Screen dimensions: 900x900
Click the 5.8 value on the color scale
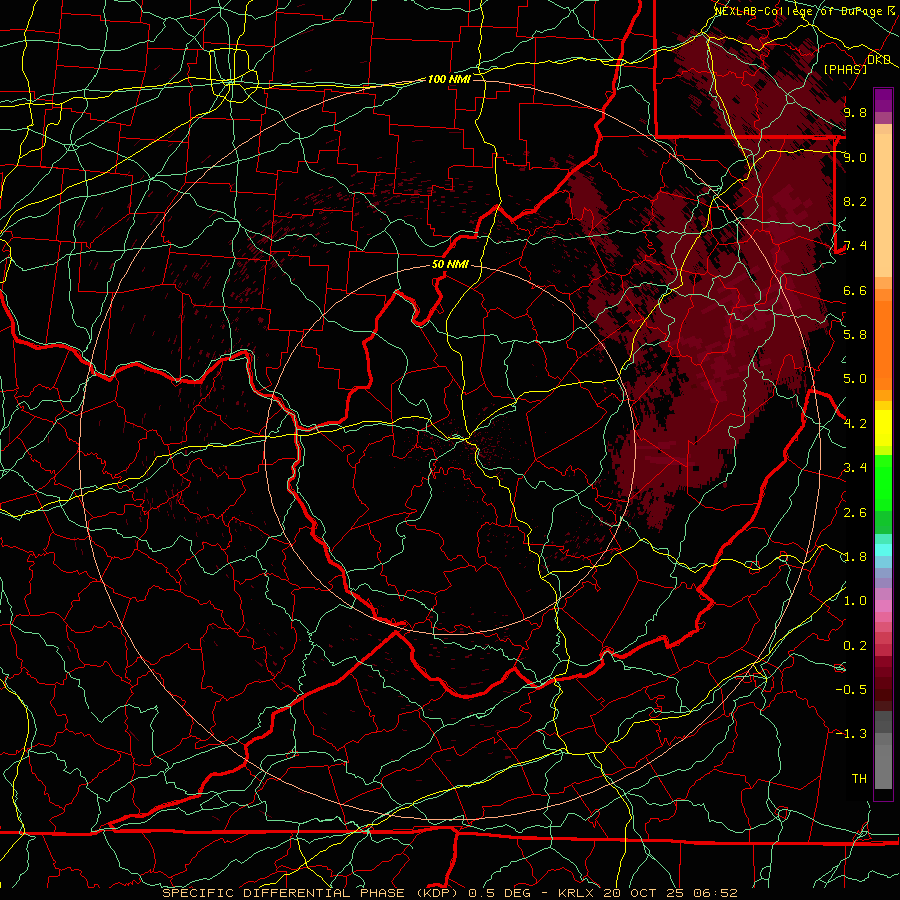855,335
